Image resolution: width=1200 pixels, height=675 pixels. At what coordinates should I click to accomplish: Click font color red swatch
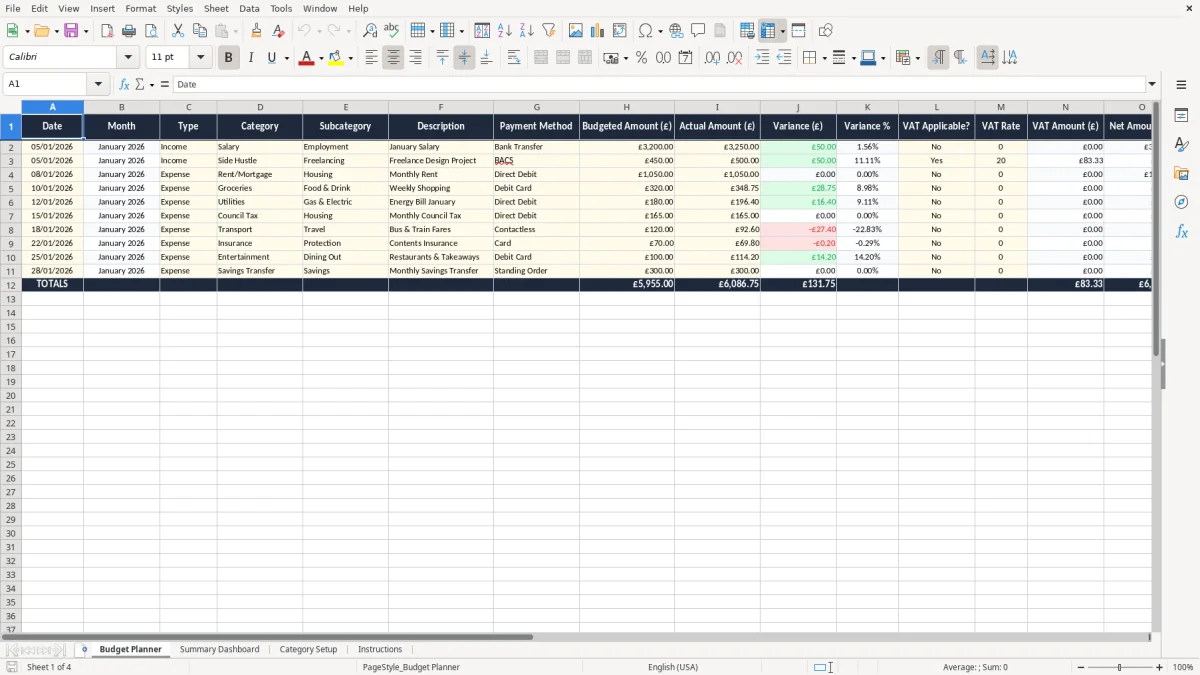click(306, 58)
